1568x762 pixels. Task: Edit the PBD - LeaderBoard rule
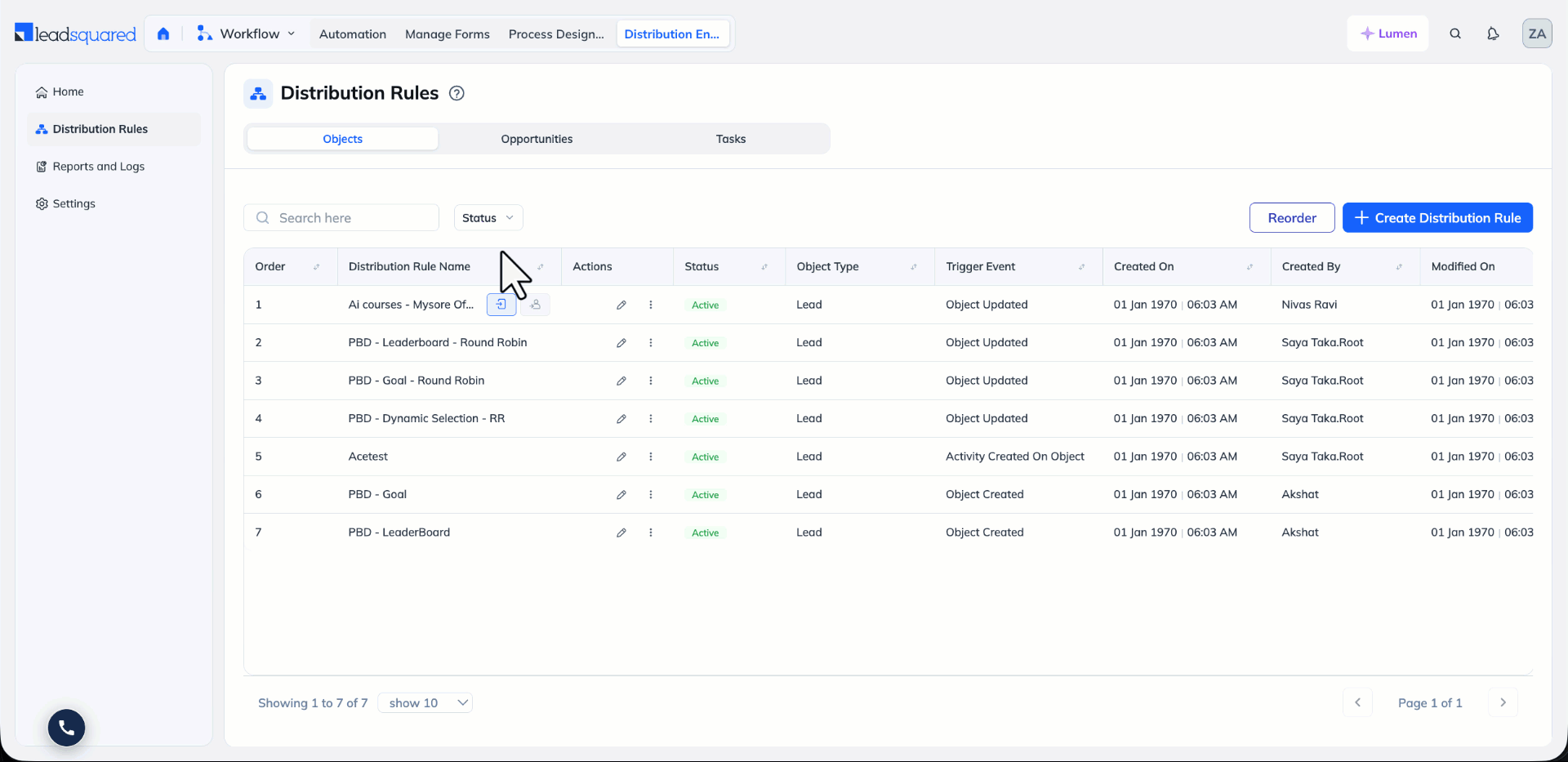pos(621,533)
